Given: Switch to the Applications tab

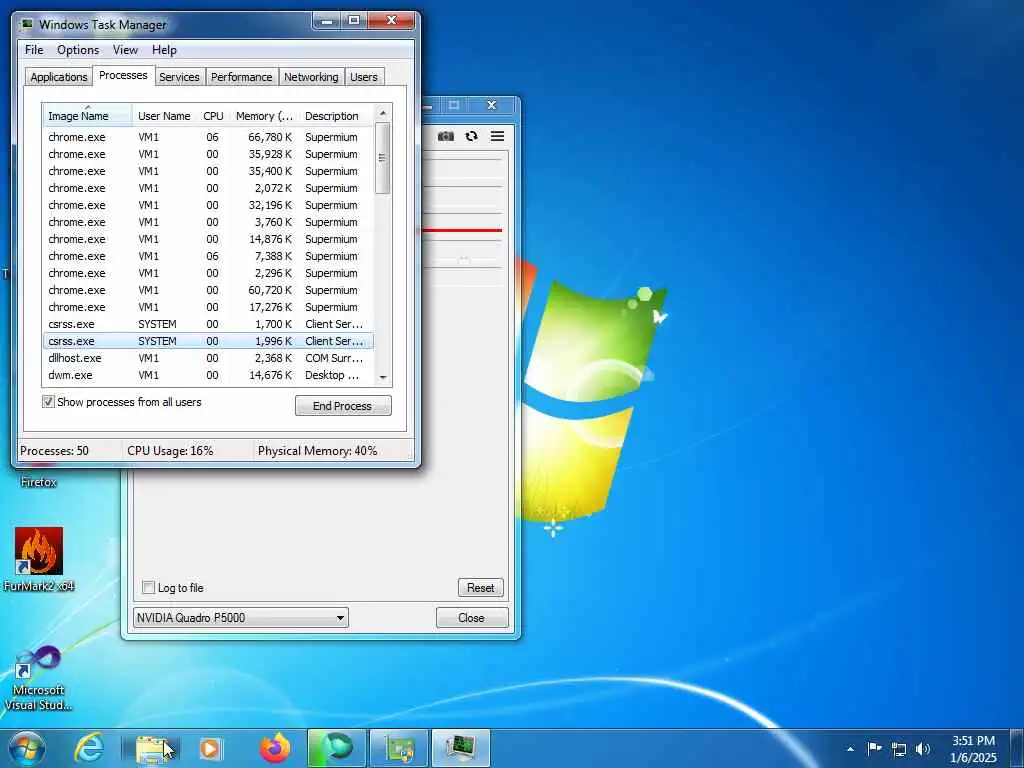Looking at the screenshot, I should point(59,77).
